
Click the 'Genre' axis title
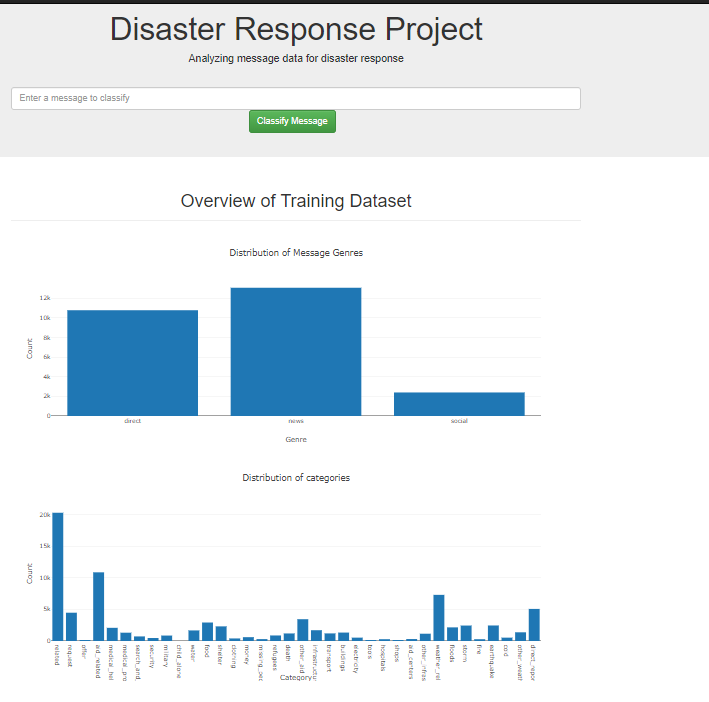pos(296,439)
